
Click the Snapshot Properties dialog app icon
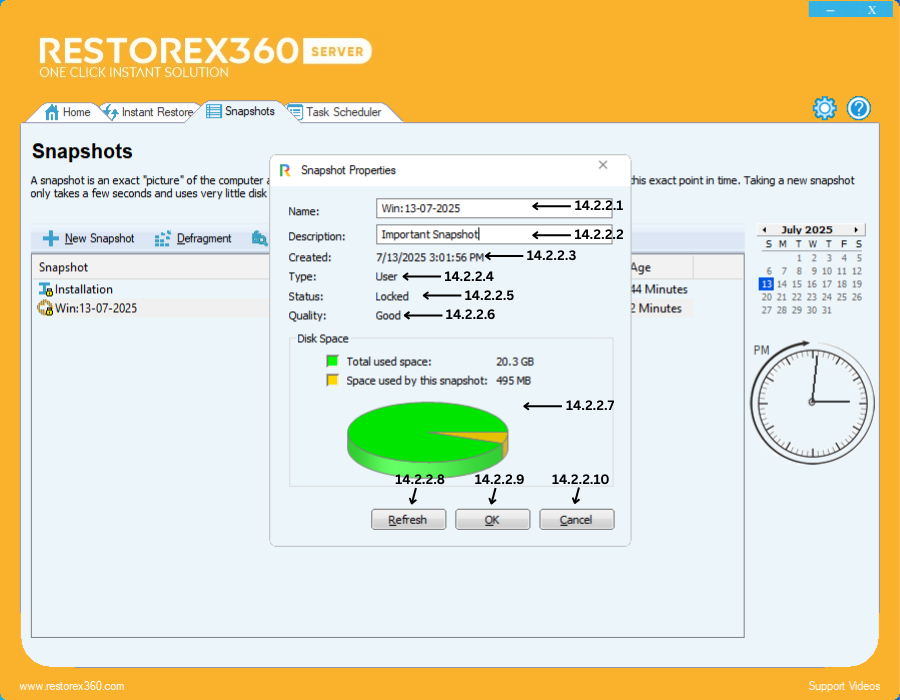click(285, 170)
